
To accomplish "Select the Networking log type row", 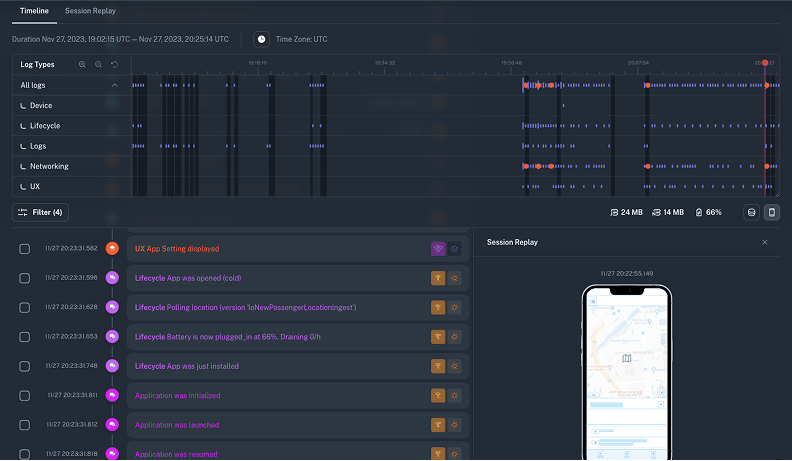I will click(x=72, y=166).
